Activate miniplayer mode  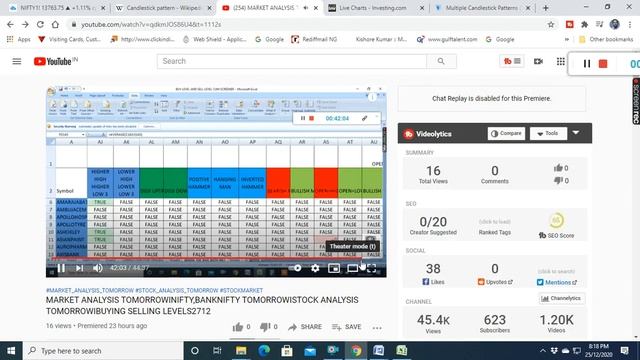(x=334, y=268)
